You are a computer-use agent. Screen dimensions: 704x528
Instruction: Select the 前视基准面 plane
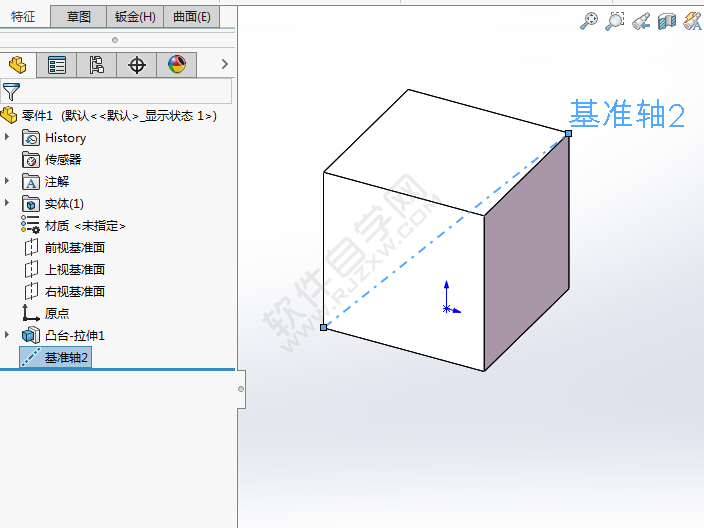[75, 248]
